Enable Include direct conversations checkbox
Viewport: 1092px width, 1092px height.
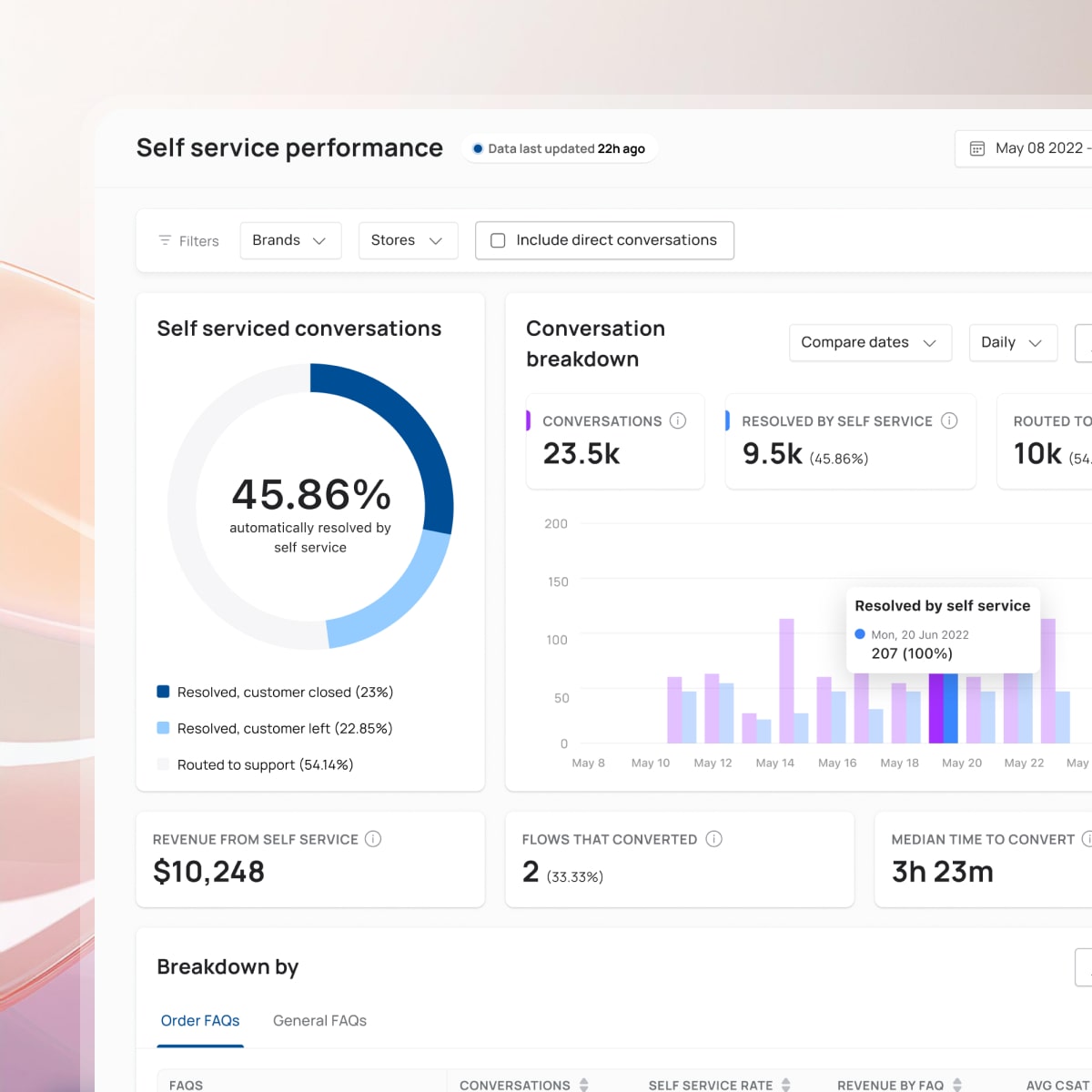498,240
